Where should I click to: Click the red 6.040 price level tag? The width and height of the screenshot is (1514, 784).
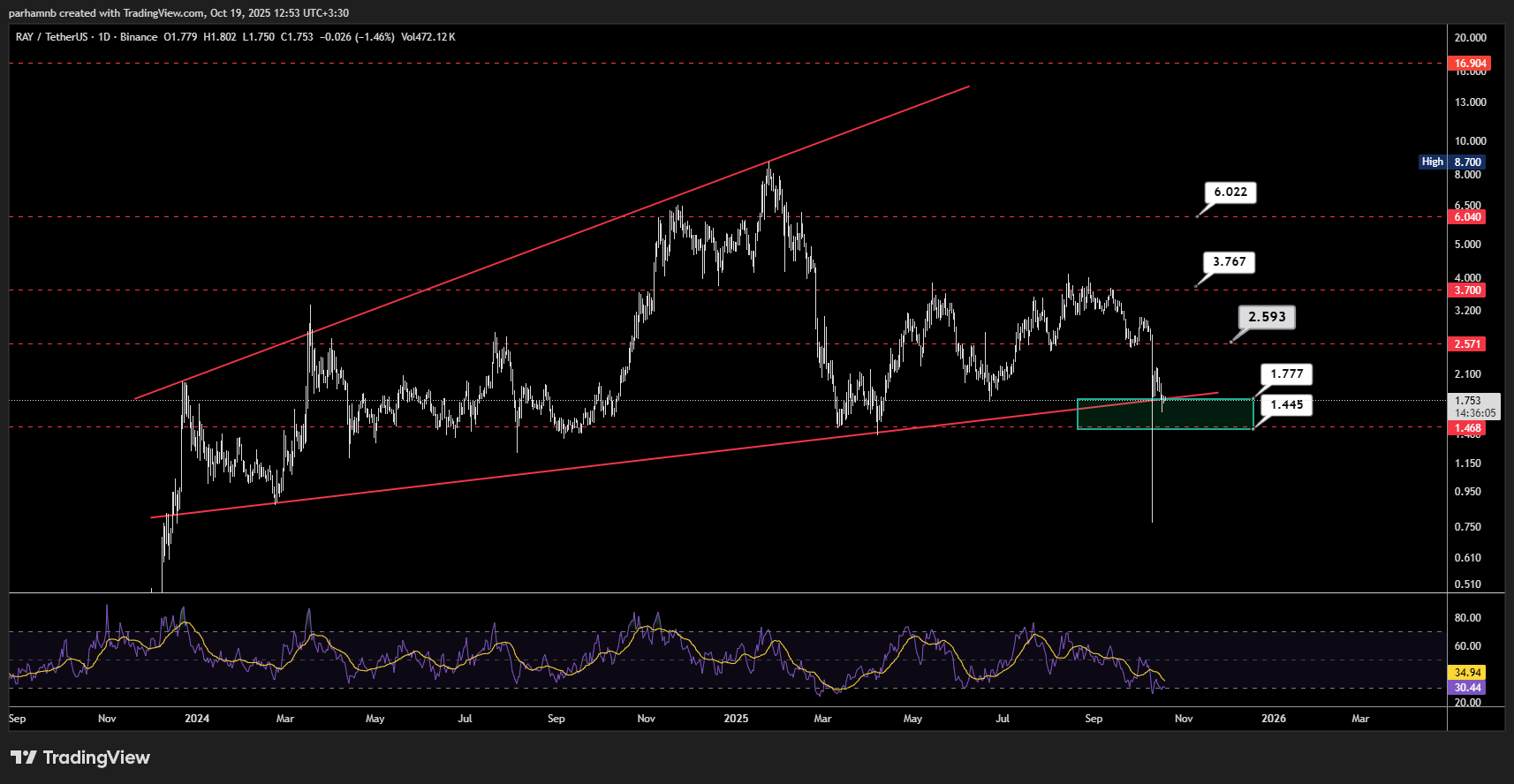[x=1467, y=217]
